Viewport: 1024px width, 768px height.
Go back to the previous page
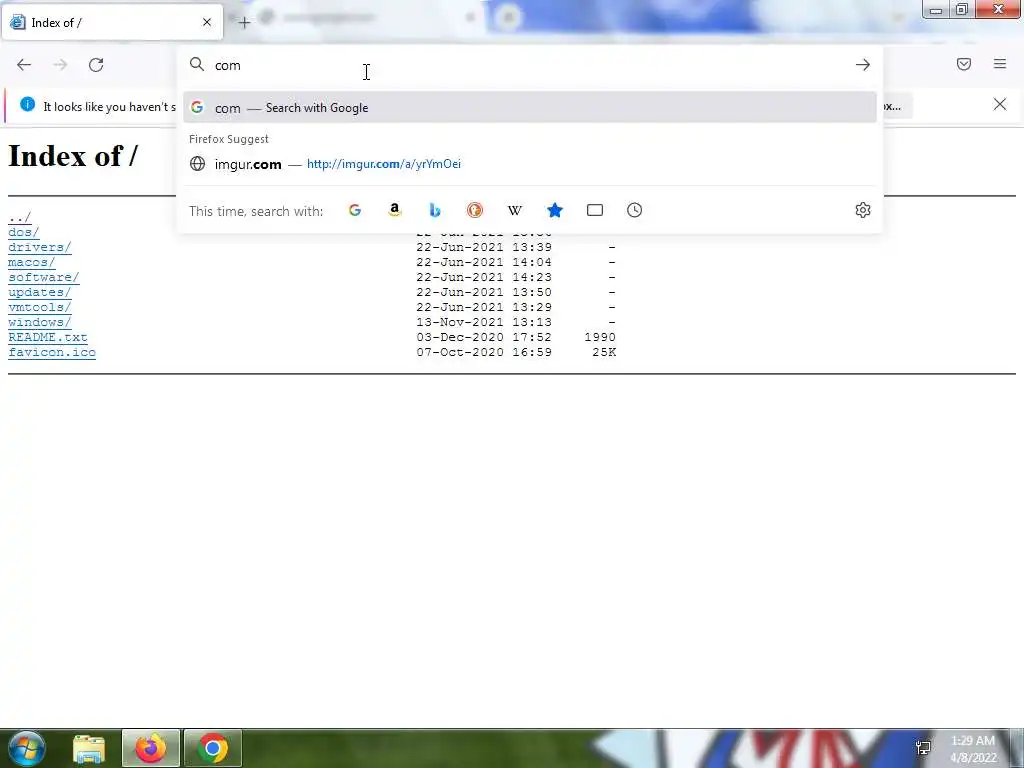[24, 65]
